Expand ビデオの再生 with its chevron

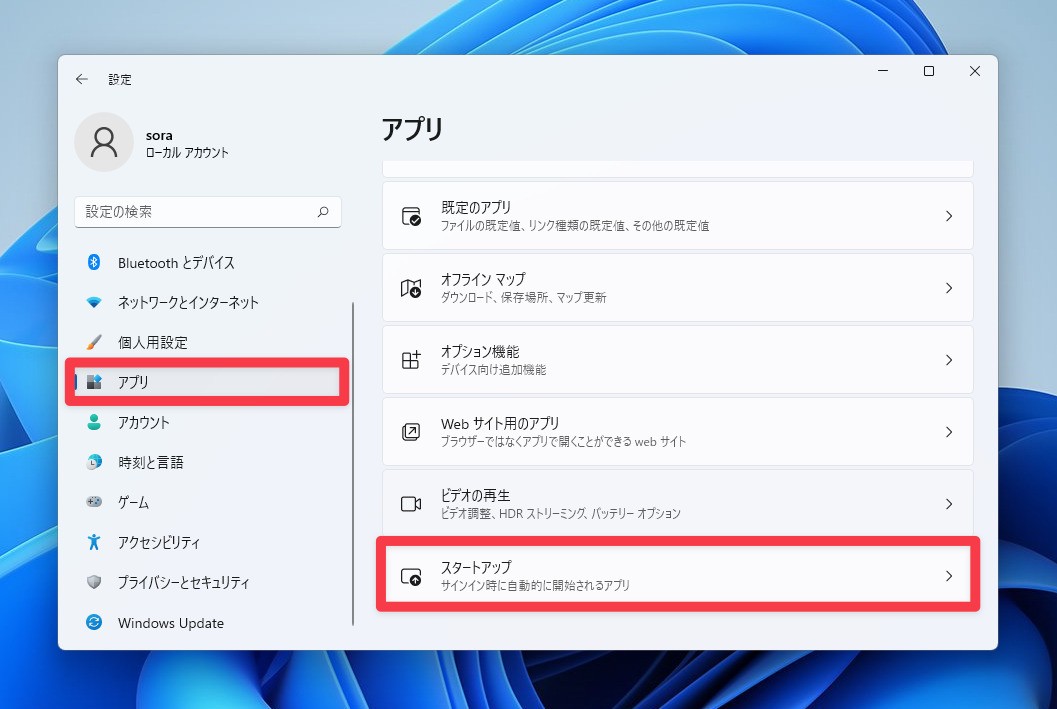pyautogui.click(x=948, y=504)
